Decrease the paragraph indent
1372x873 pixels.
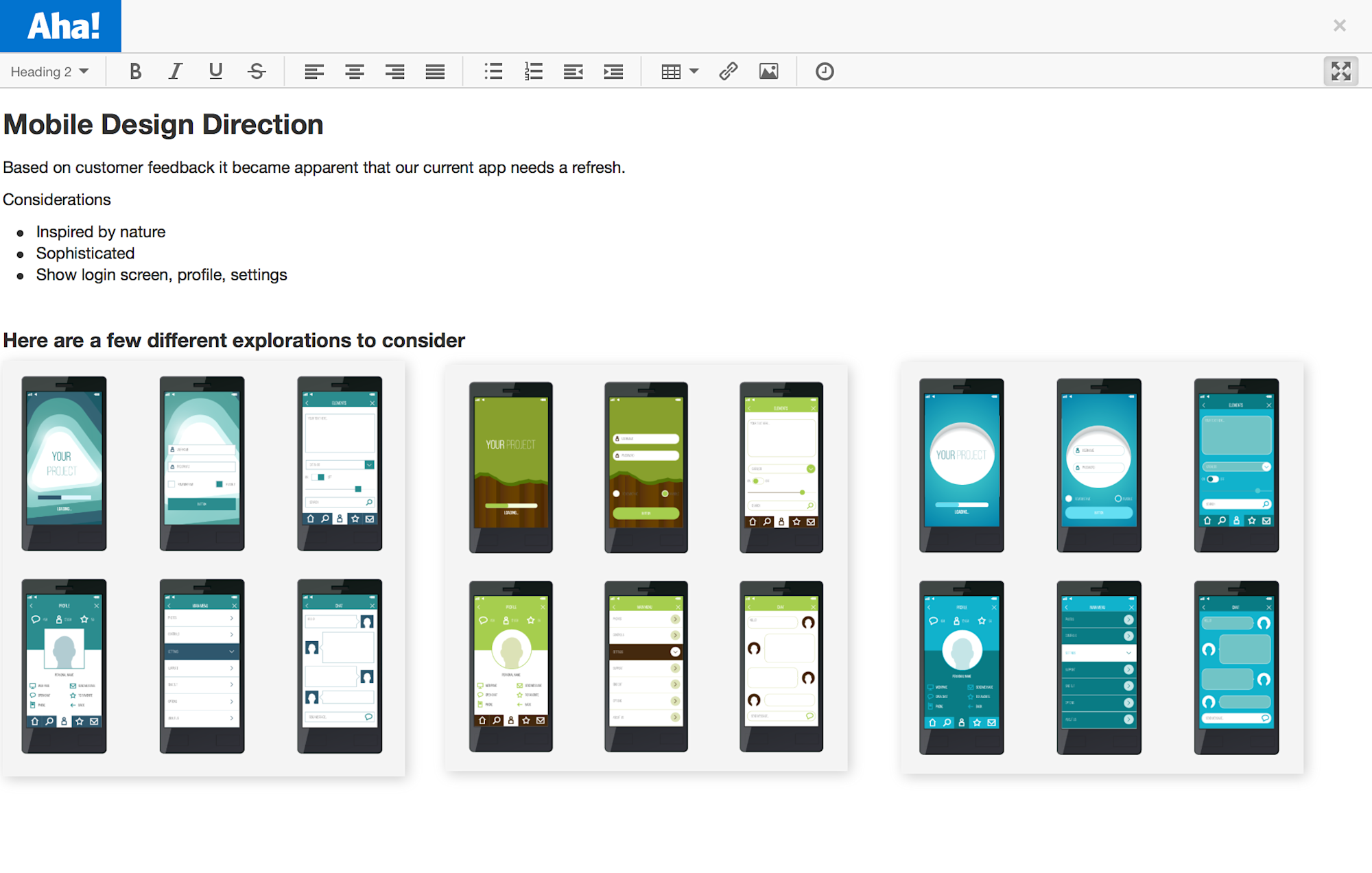[573, 71]
